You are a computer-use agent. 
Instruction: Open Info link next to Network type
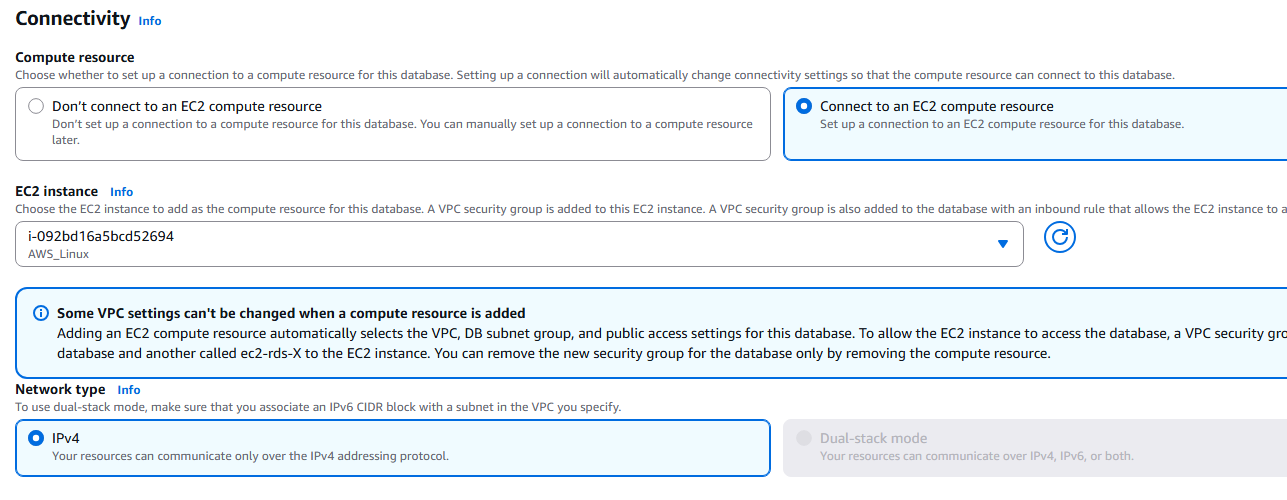point(129,390)
